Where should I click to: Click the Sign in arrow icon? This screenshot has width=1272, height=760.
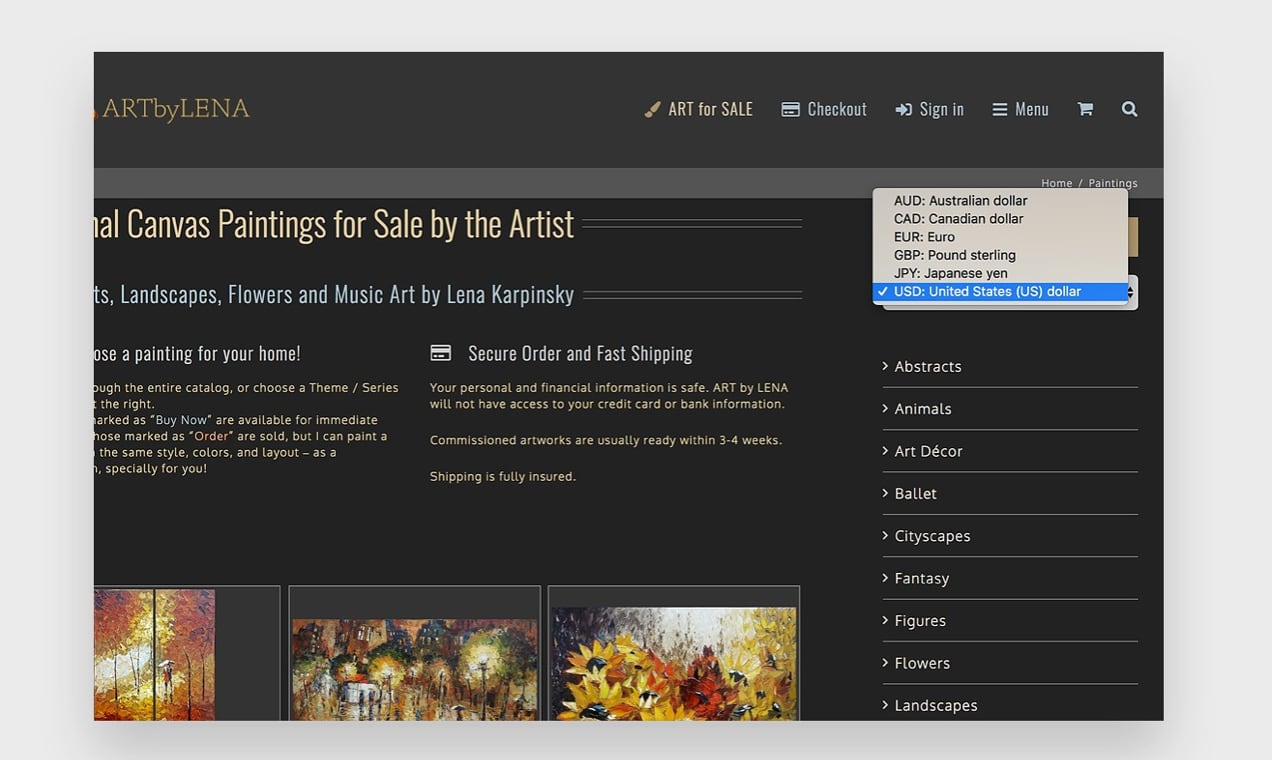coord(904,109)
